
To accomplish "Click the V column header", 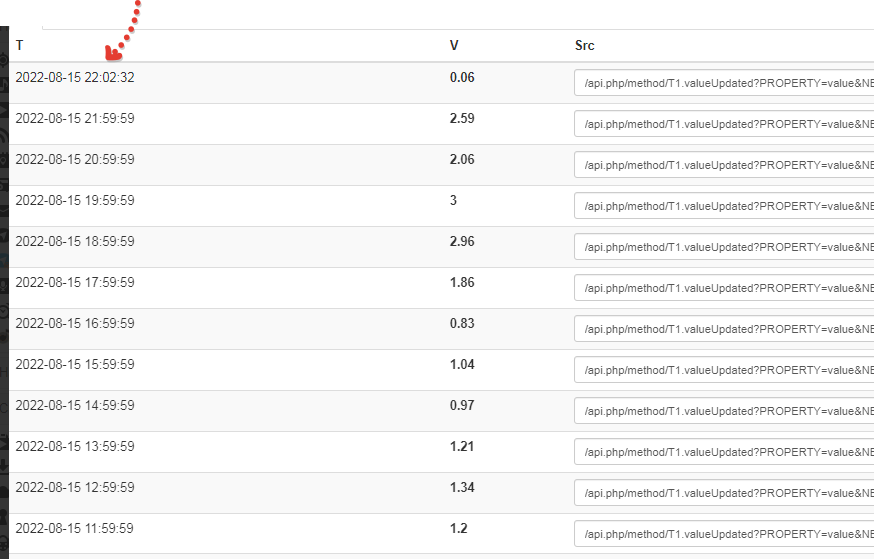I will (454, 45).
